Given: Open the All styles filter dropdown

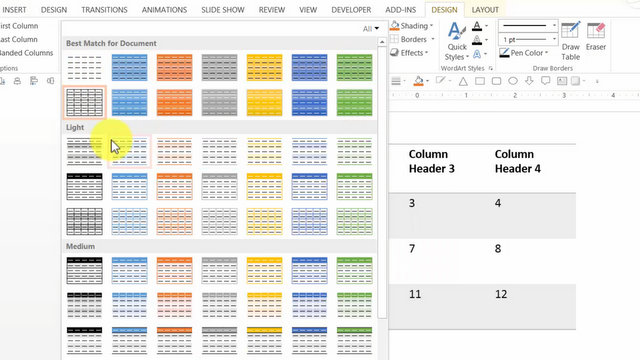Looking at the screenshot, I should 371,29.
